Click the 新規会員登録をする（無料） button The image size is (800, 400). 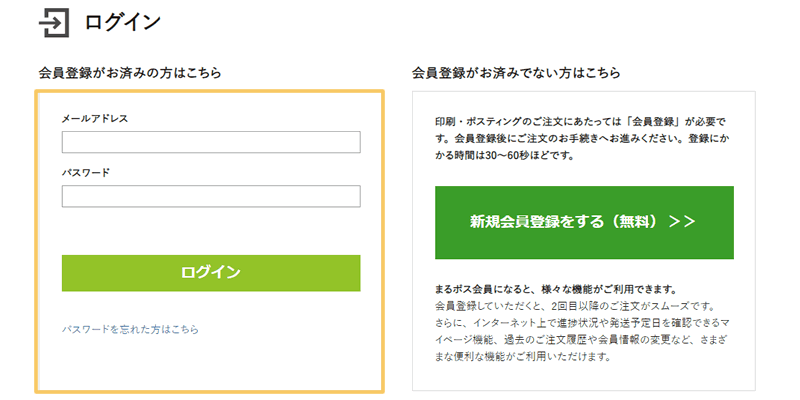(x=584, y=222)
